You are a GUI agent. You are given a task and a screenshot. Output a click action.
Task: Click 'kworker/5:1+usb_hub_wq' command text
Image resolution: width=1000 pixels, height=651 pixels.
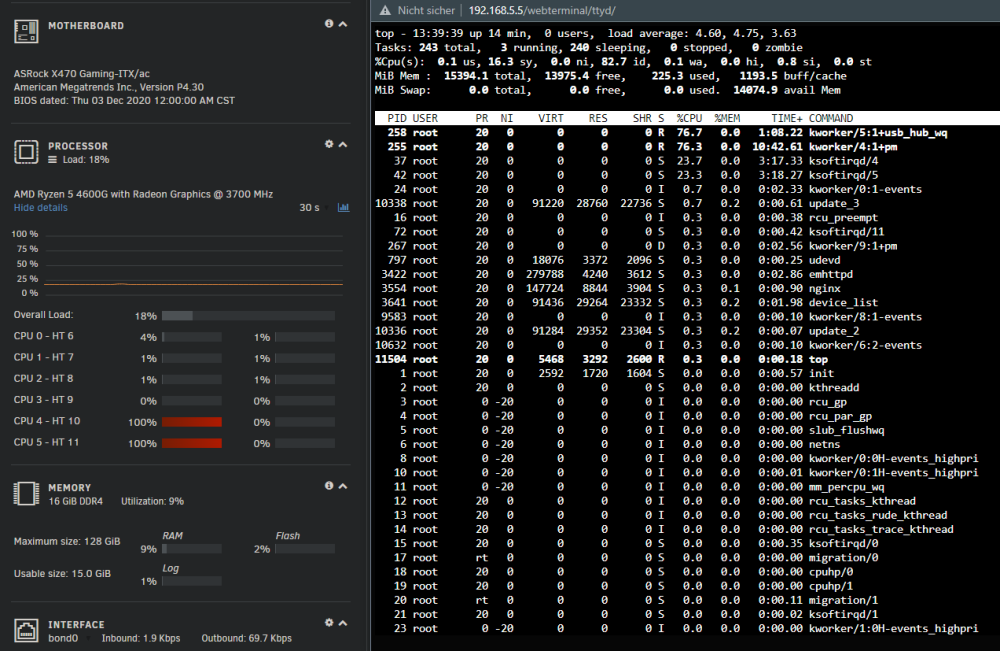click(x=878, y=133)
